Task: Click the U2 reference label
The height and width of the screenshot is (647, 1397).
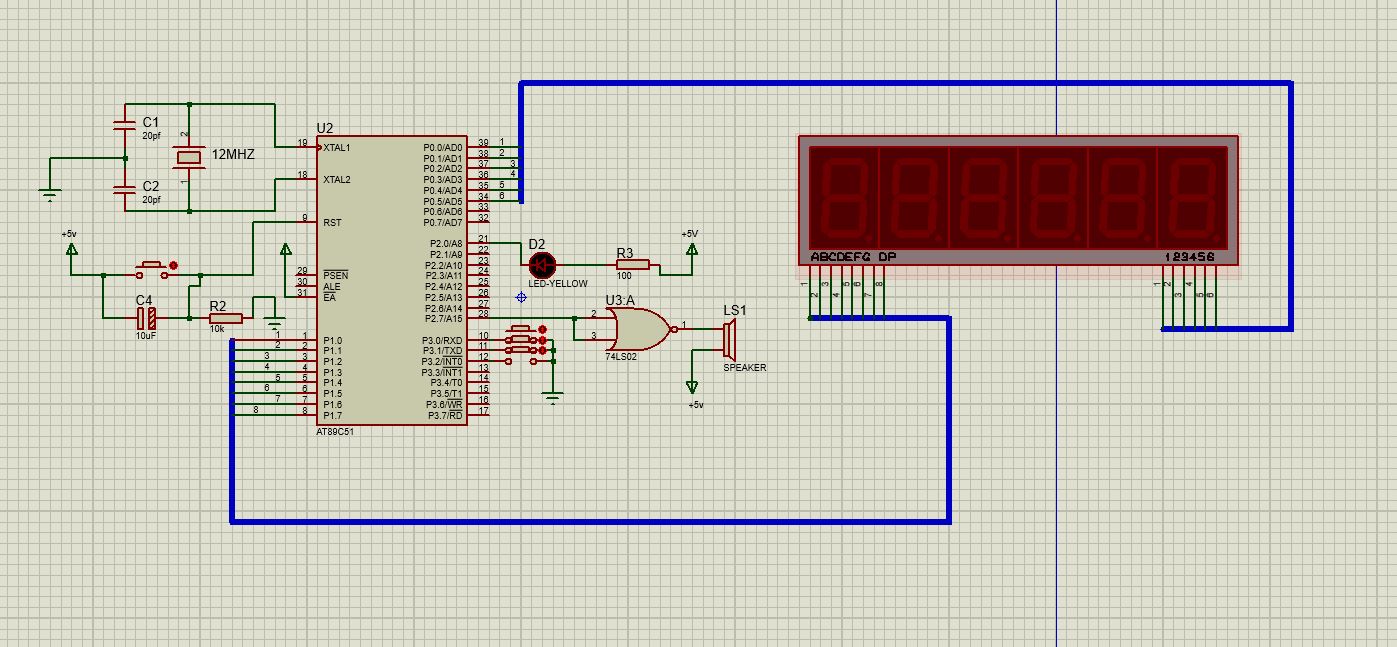Action: (325, 128)
